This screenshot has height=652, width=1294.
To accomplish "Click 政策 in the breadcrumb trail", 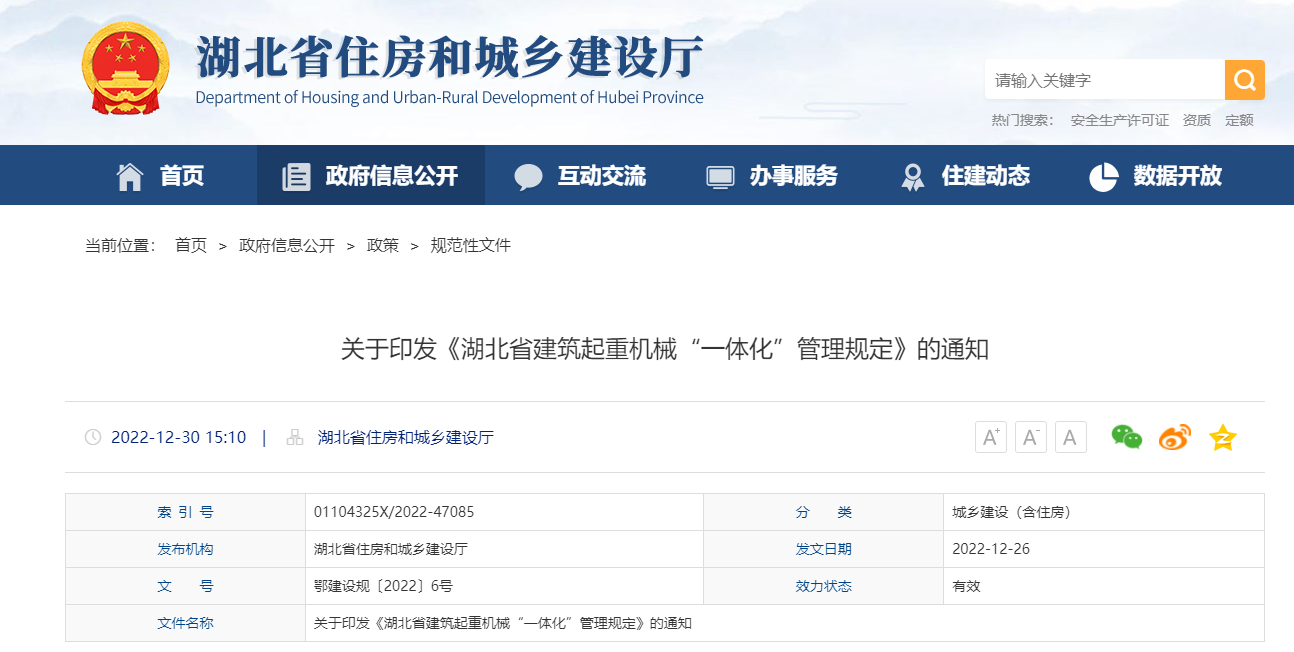I will (x=382, y=245).
